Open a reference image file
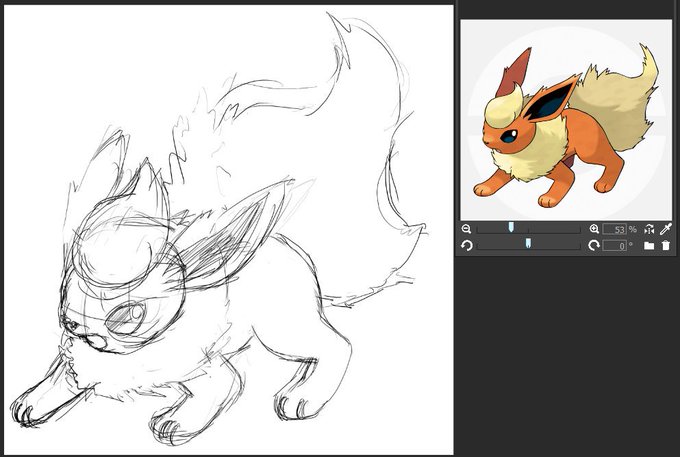The image size is (680, 457). point(649,246)
